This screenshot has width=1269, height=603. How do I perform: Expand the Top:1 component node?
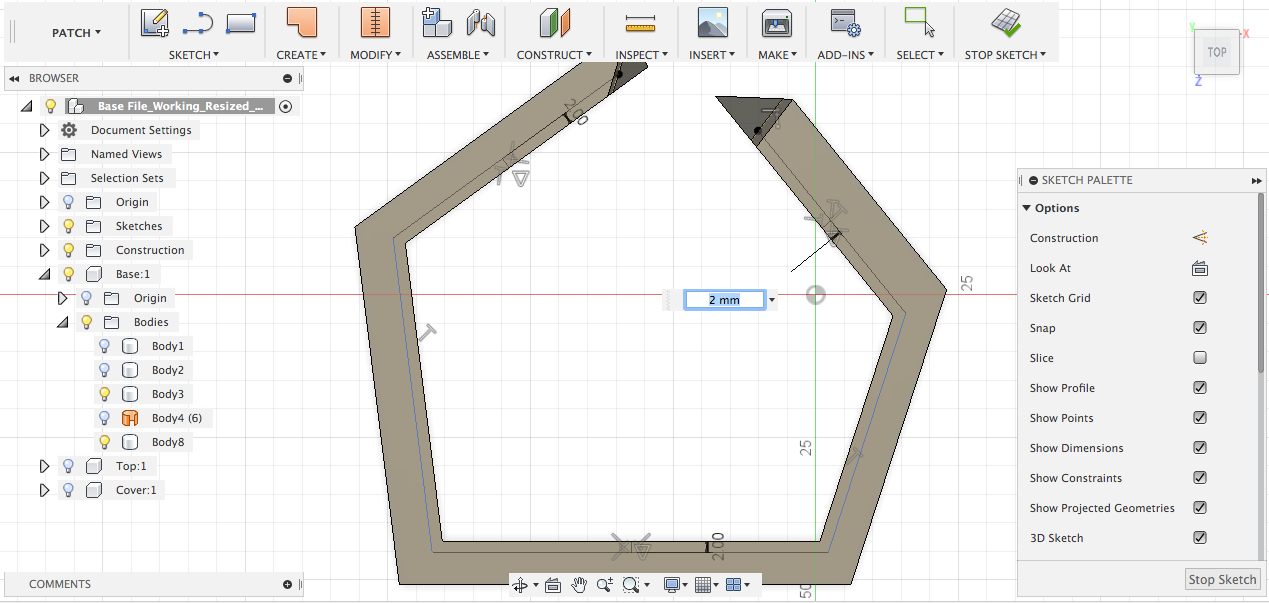pos(44,466)
